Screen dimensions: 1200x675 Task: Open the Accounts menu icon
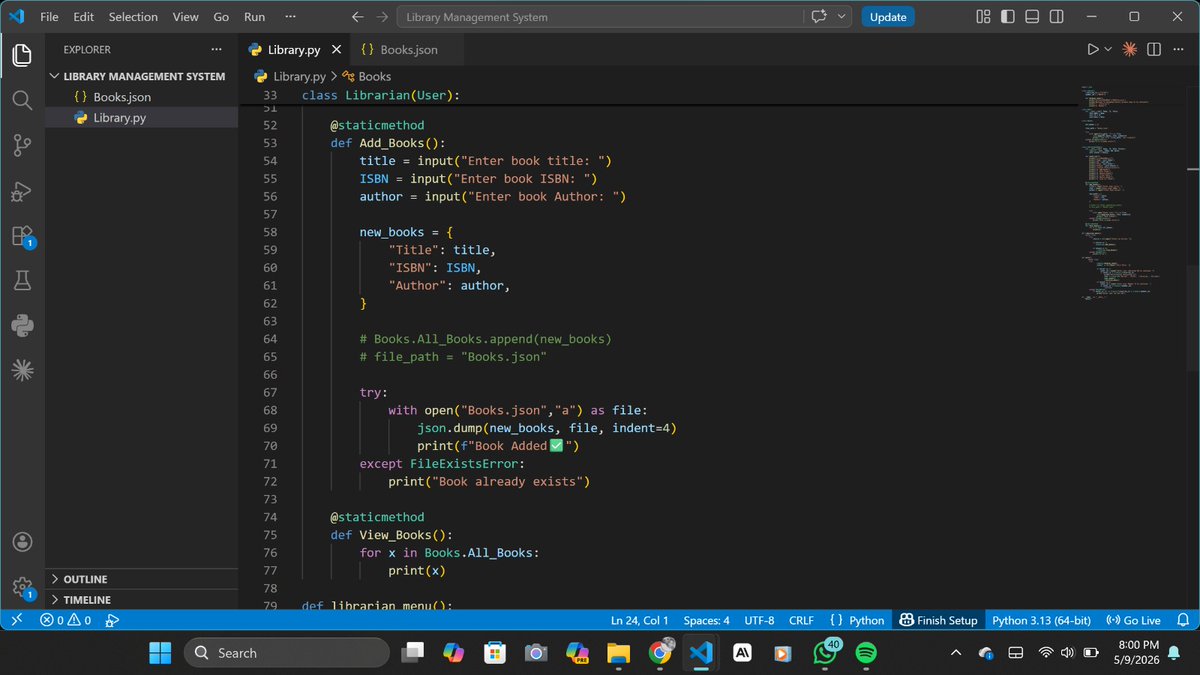[22, 541]
